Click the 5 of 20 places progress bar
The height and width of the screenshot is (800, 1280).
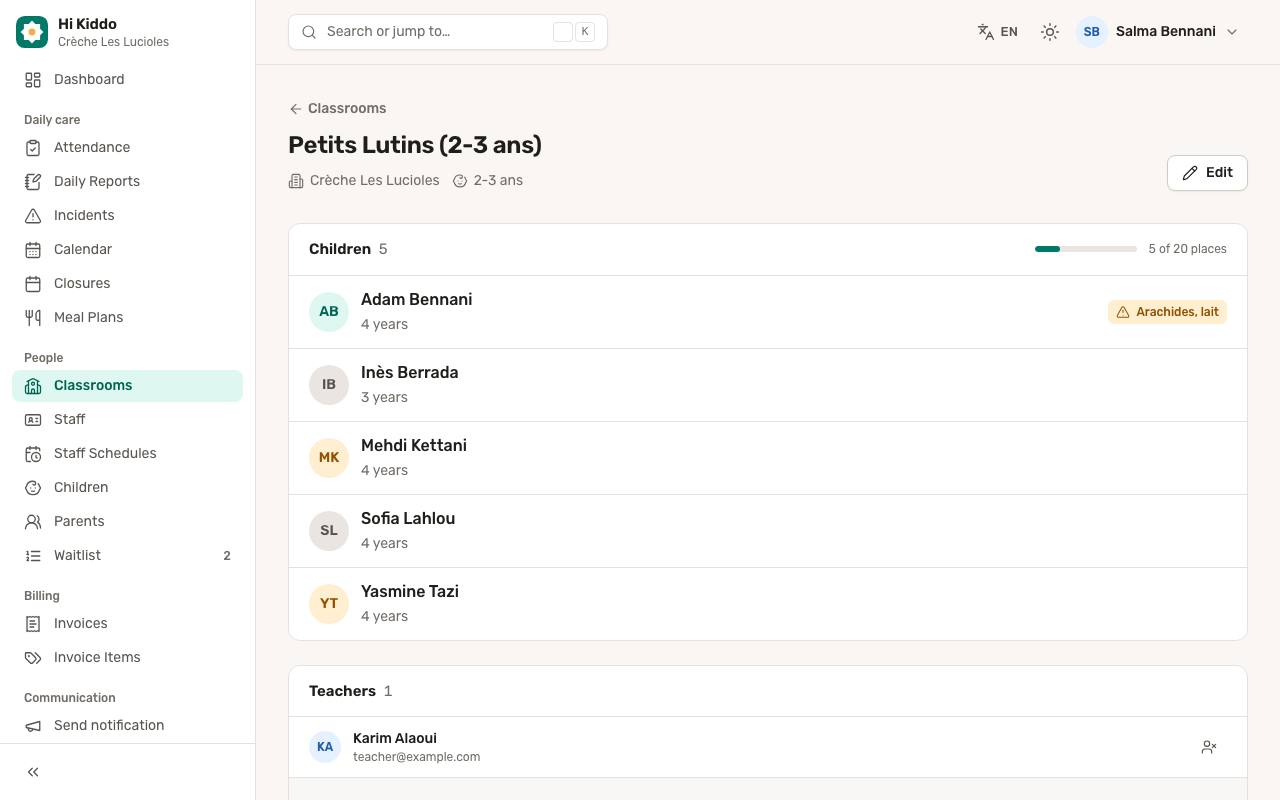click(1086, 249)
